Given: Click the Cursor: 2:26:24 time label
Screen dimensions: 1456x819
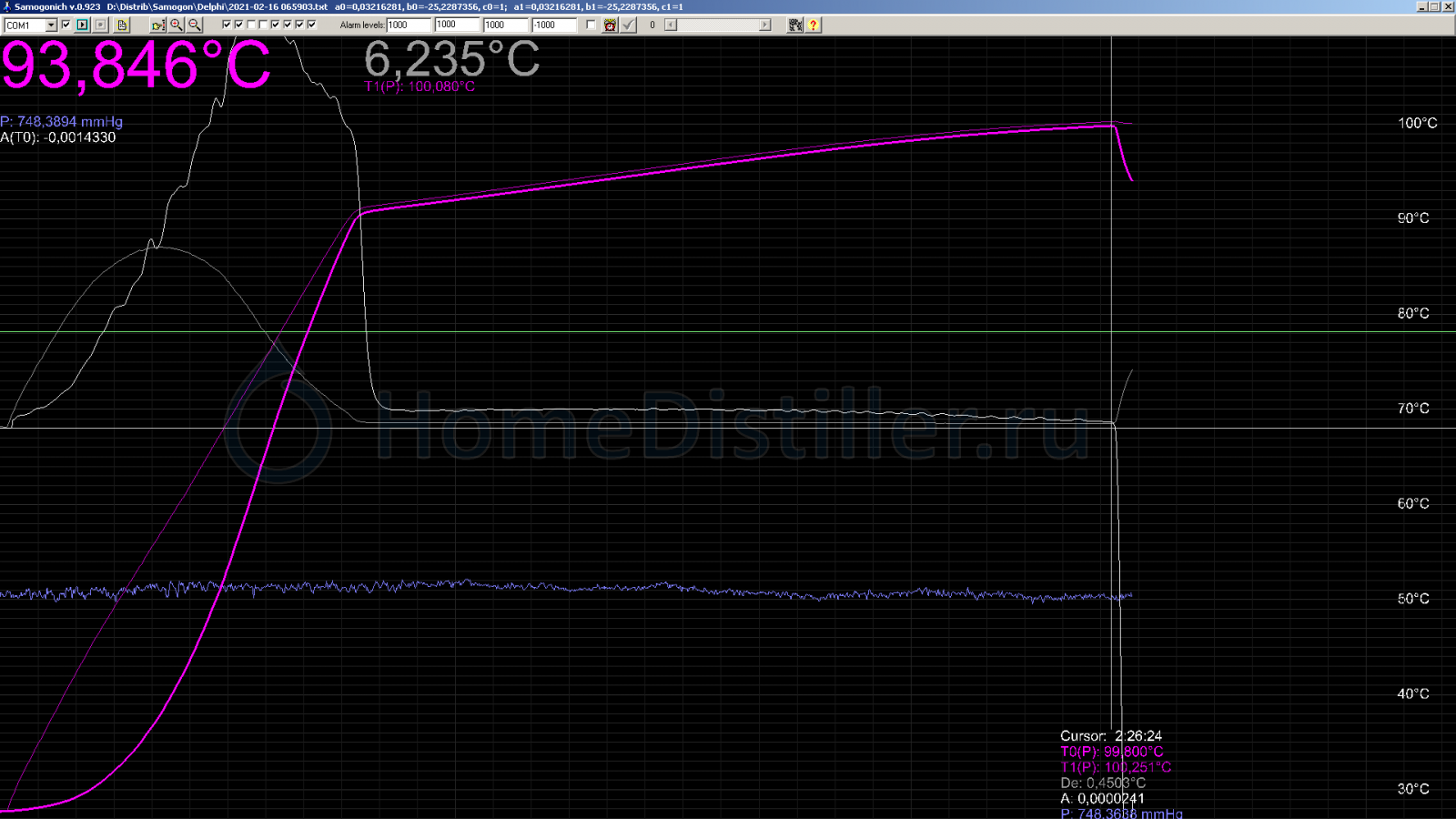Looking at the screenshot, I should point(1111,735).
